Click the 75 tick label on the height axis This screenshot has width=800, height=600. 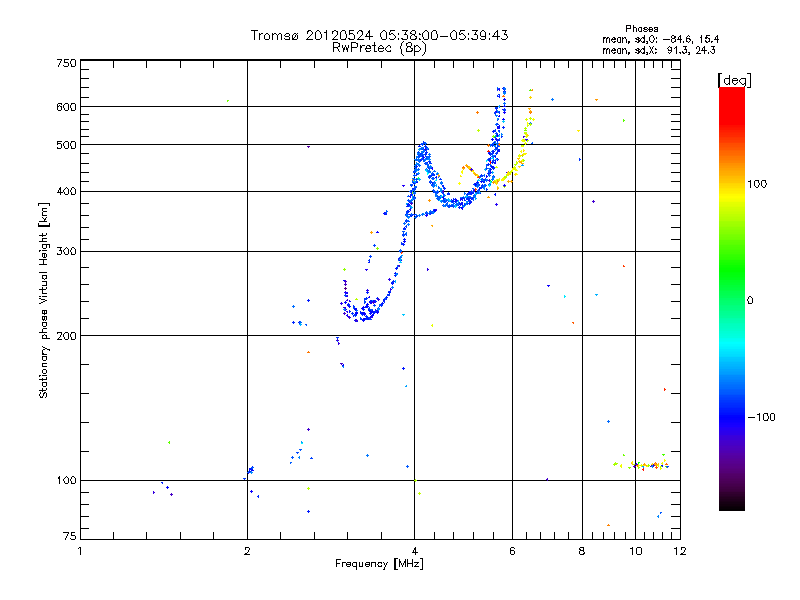pyautogui.click(x=70, y=536)
